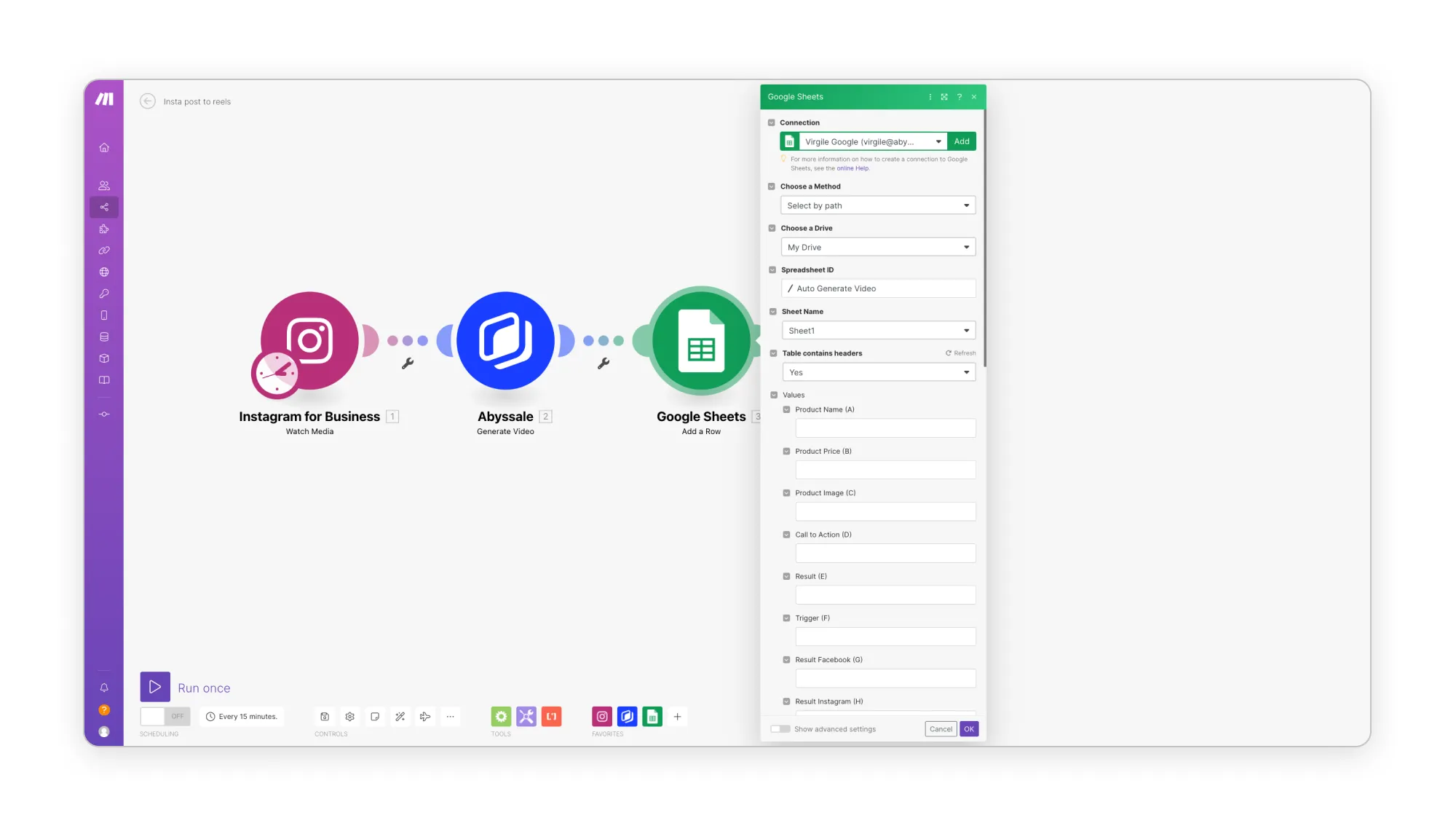Open the notes icon in controls

(x=375, y=717)
